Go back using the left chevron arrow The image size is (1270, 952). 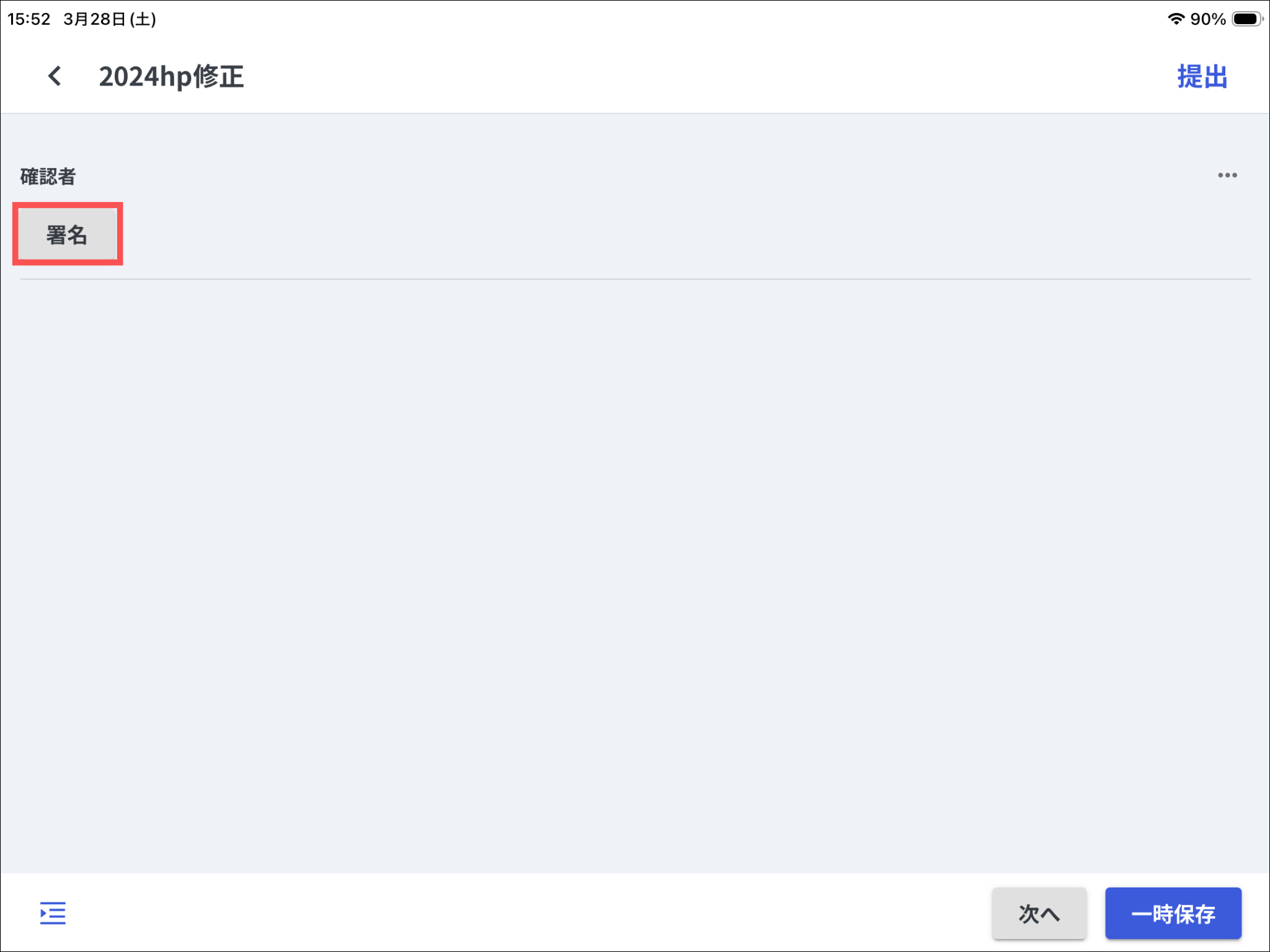pyautogui.click(x=55, y=76)
